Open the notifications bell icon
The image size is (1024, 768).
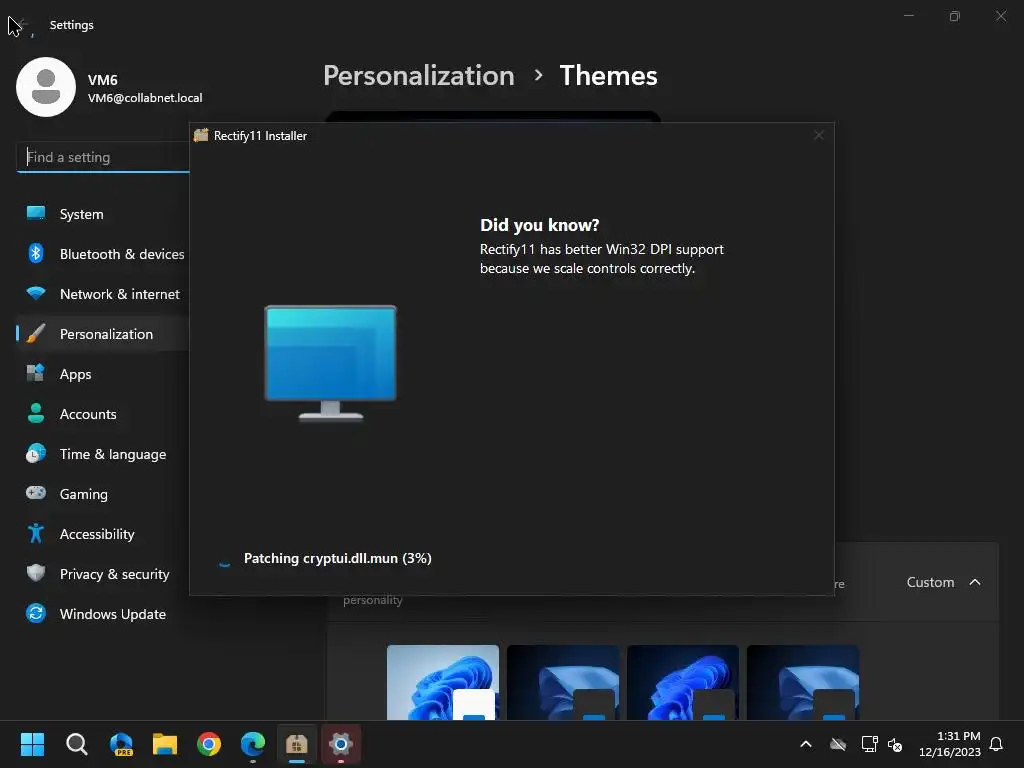coord(996,744)
